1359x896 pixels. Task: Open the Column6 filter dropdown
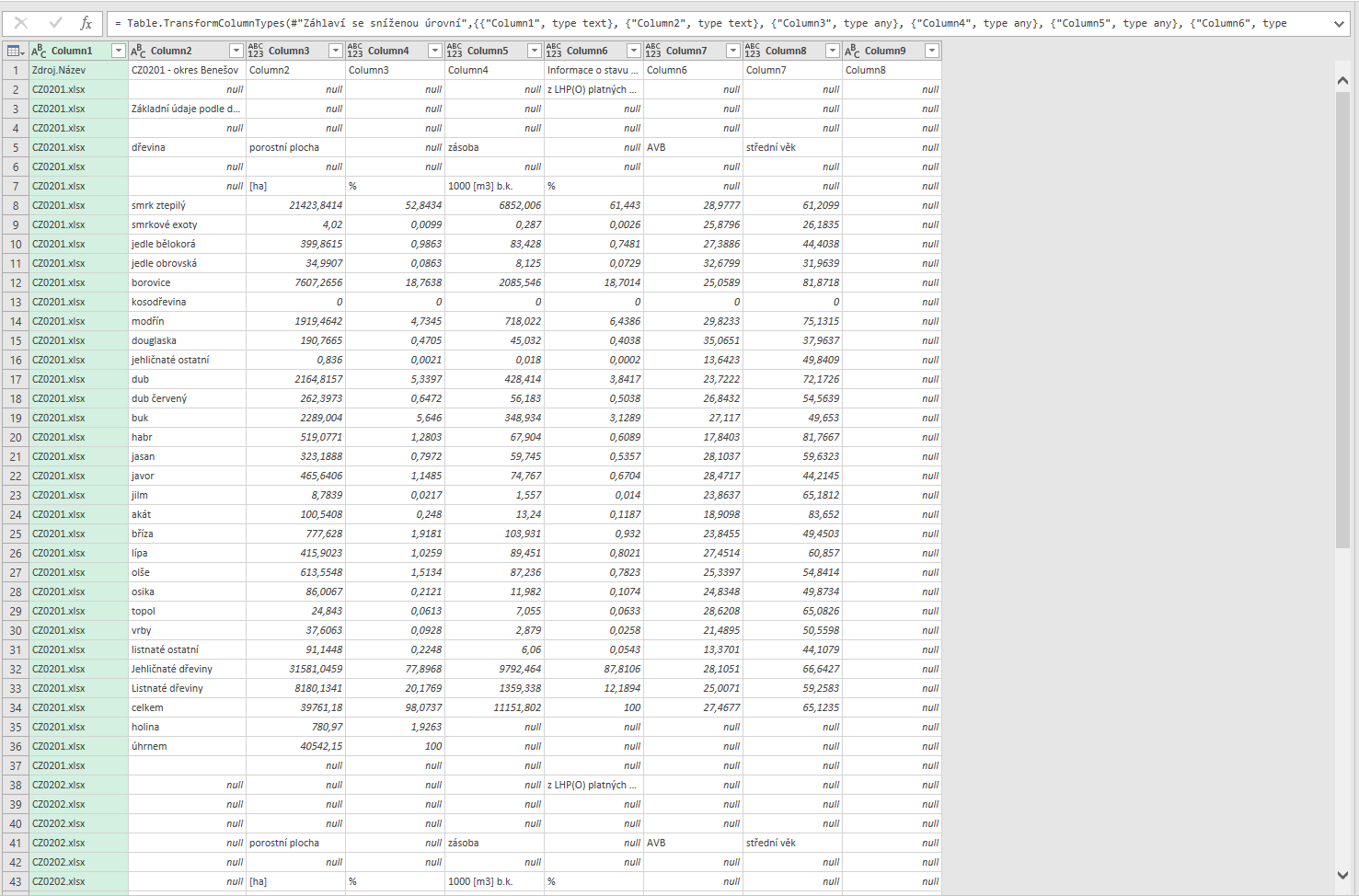[633, 51]
